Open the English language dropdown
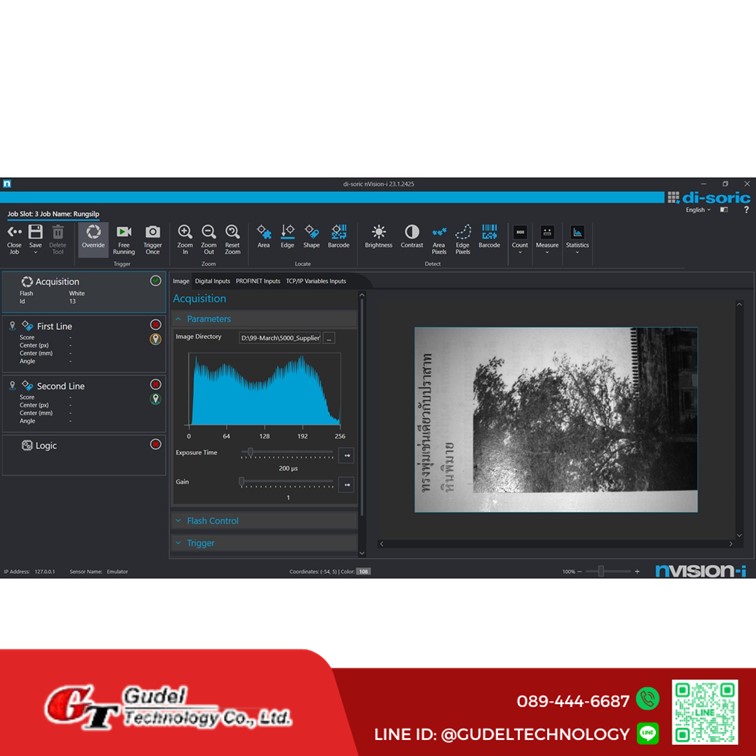 (697, 210)
